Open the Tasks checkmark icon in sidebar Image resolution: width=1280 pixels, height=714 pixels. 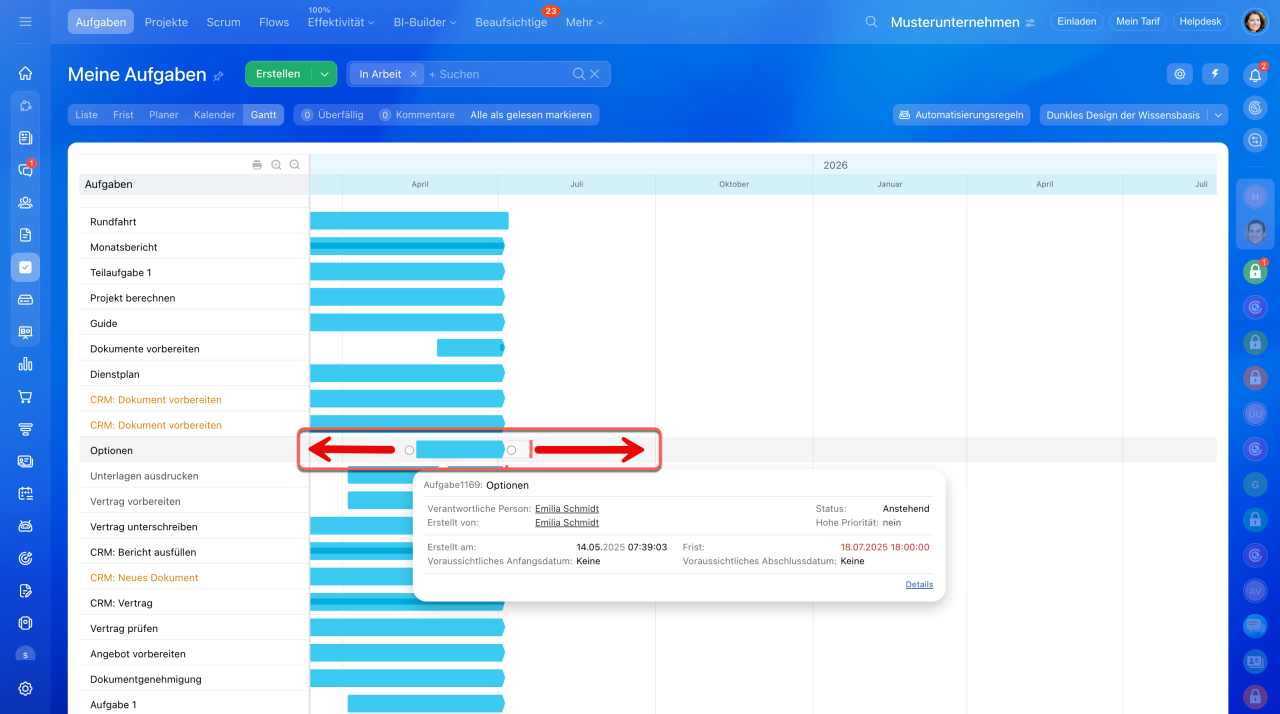point(25,267)
